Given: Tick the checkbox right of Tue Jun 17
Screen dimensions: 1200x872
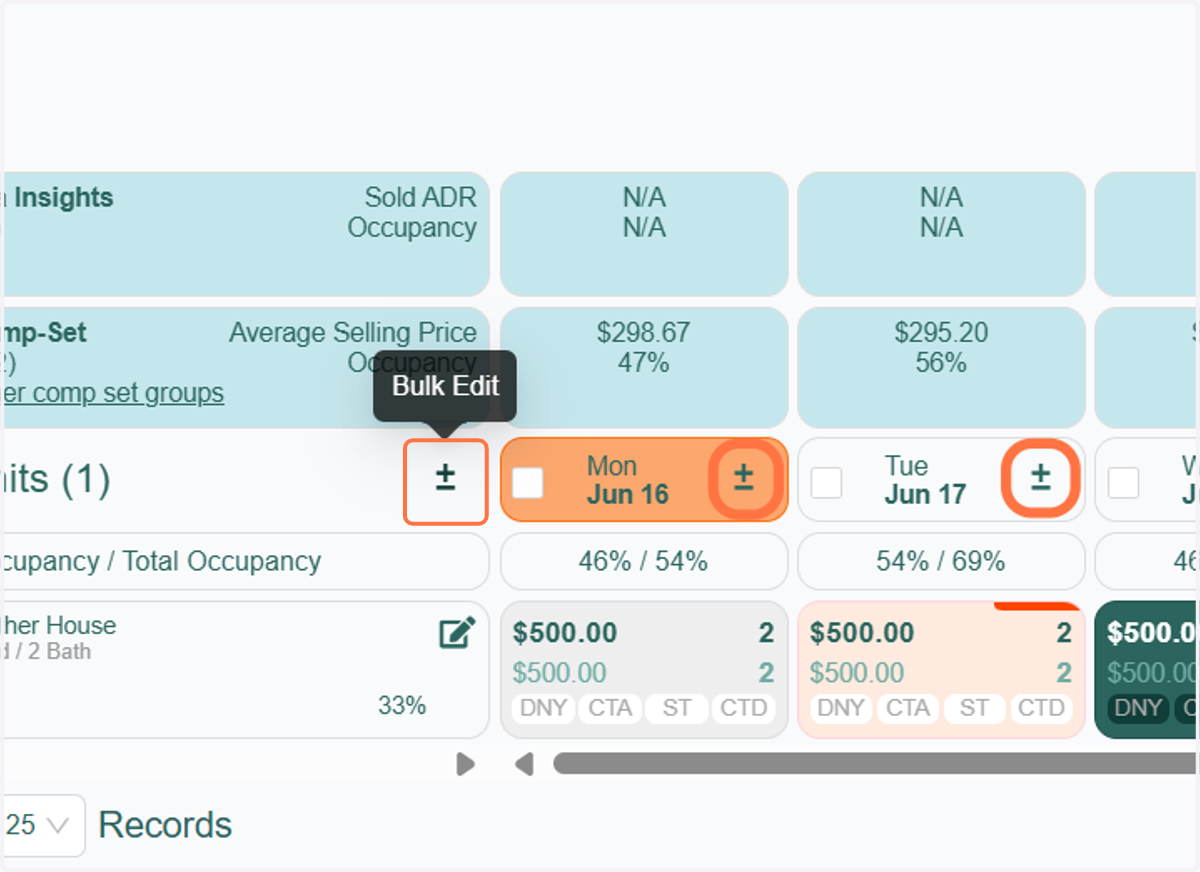Looking at the screenshot, I should pyautogui.click(x=1123, y=483).
